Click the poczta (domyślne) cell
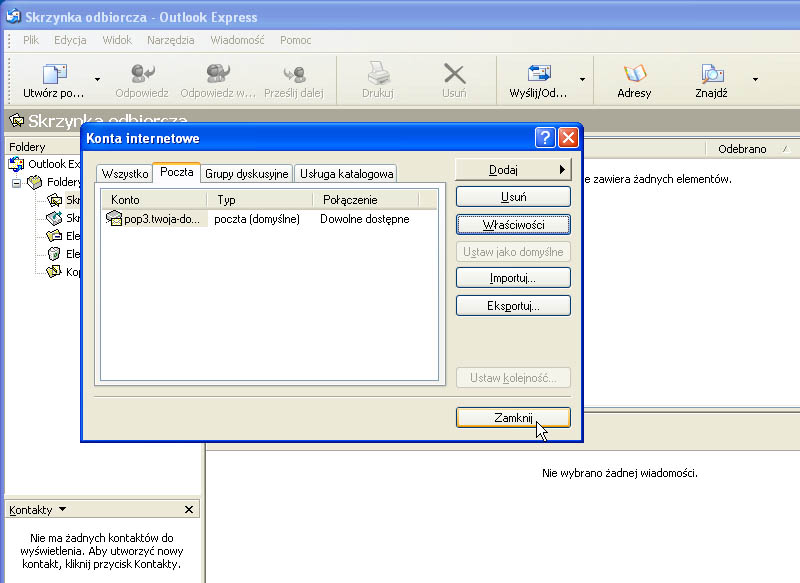The height and width of the screenshot is (583, 800). (257, 219)
